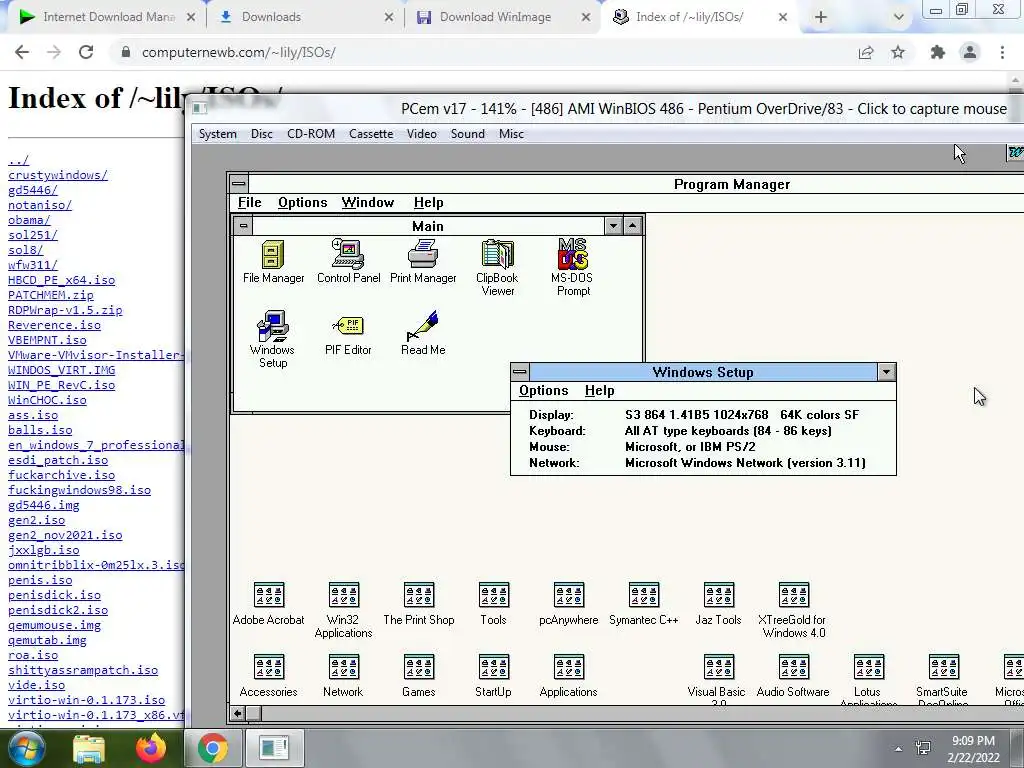Open PCem Cassette menu
Image resolution: width=1024 pixels, height=768 pixels.
point(371,134)
